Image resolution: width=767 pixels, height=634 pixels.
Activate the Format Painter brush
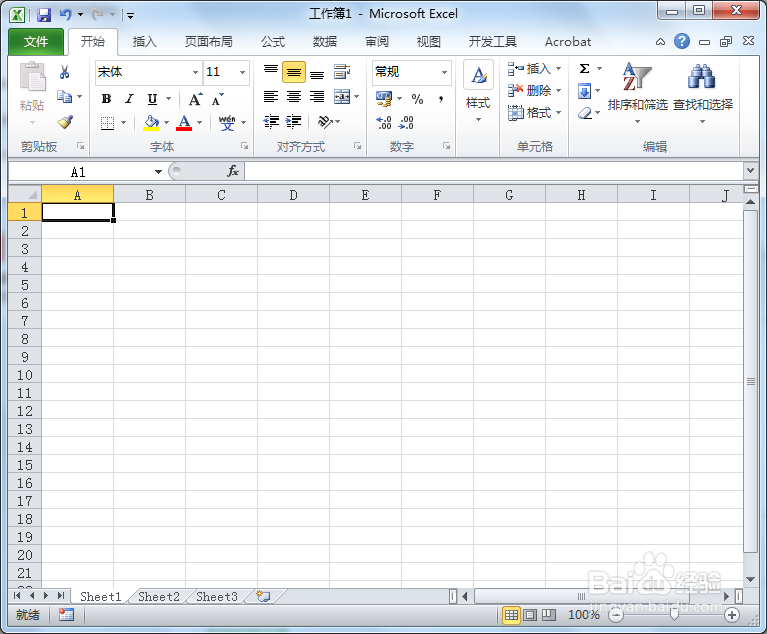[x=65, y=122]
